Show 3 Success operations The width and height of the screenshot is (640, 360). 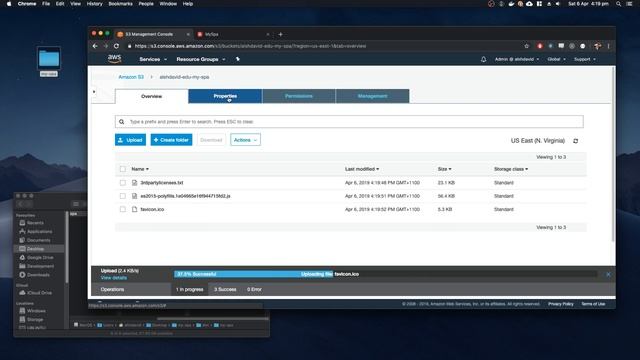225,289
